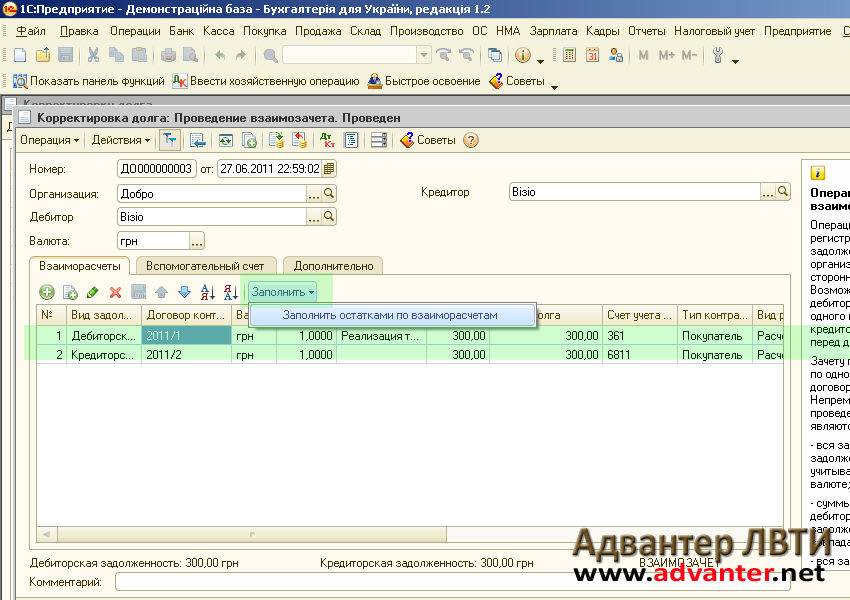850x600 pixels.
Task: Click the yellow info Help icon
Action: tap(523, 55)
